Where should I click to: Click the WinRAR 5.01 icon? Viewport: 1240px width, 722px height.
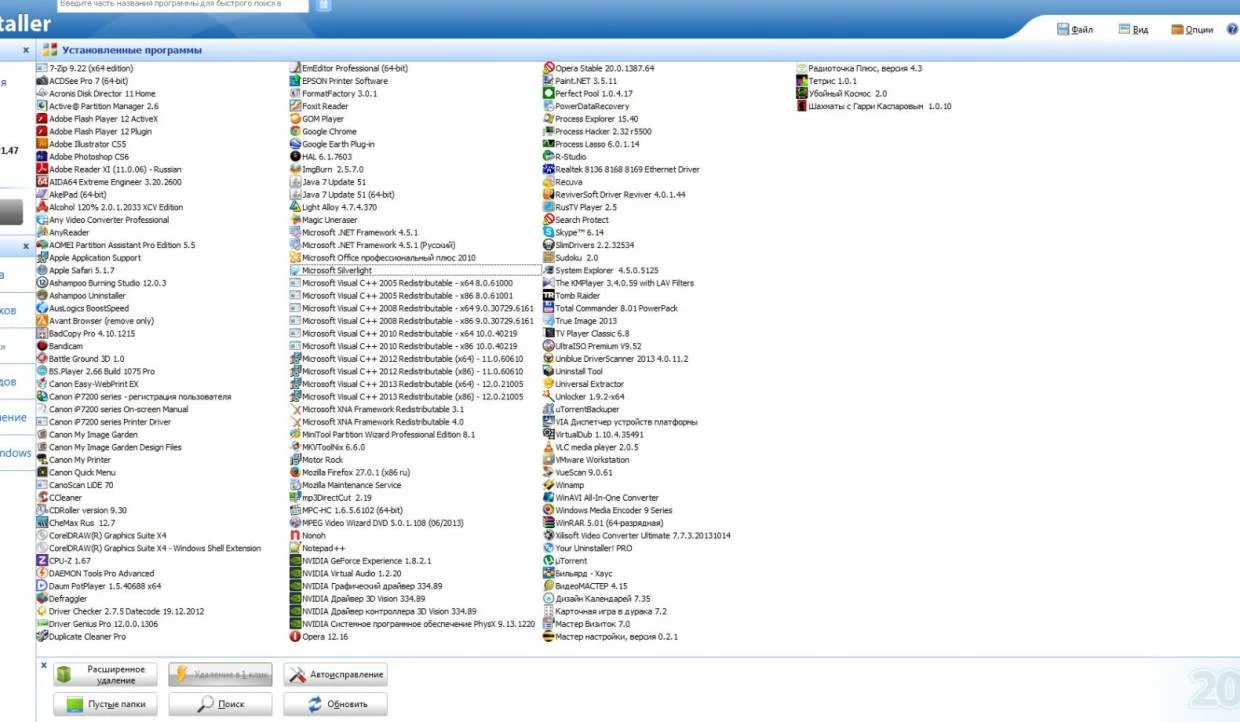(548, 523)
